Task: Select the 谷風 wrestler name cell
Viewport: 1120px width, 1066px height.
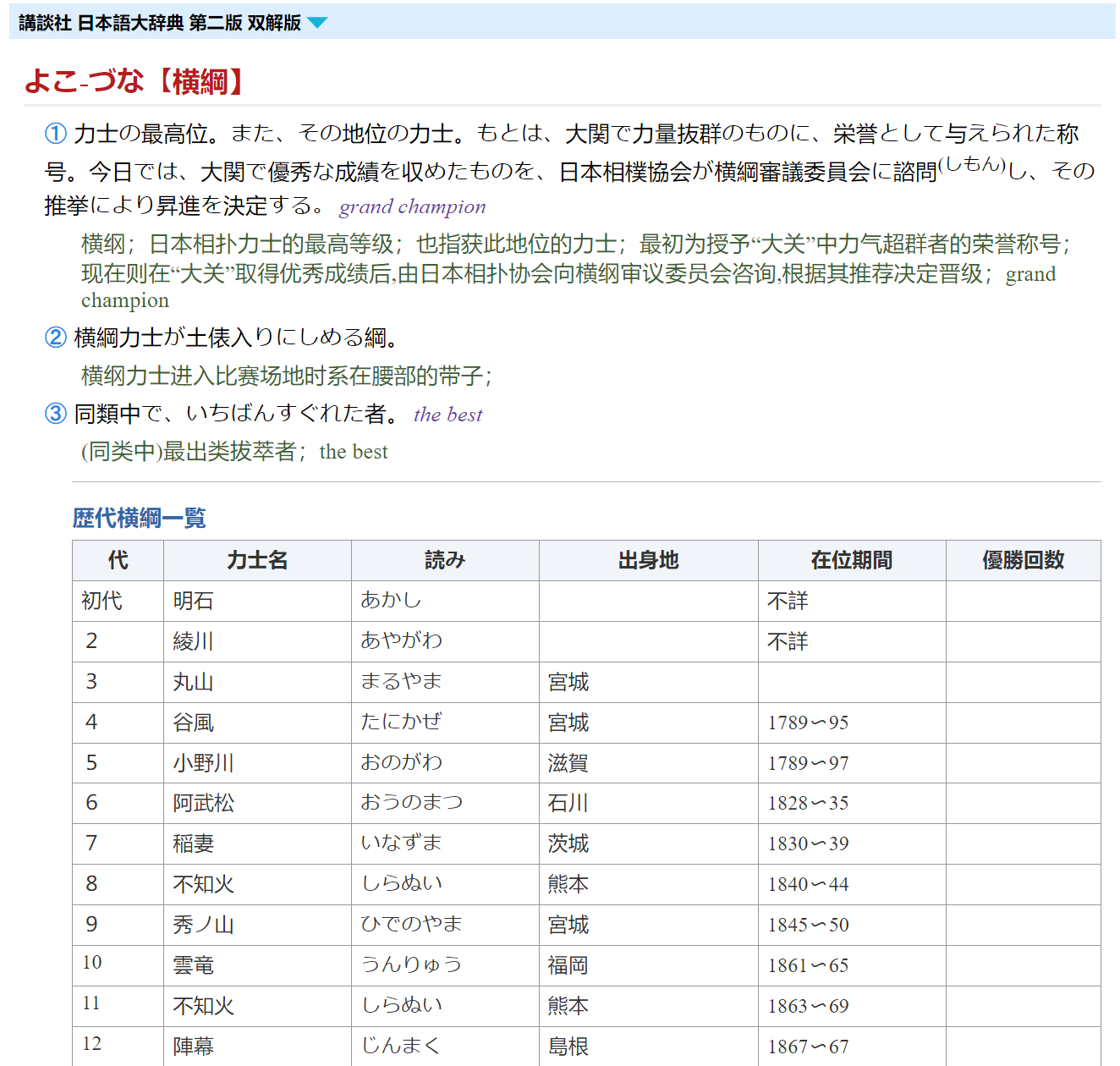Action: pyautogui.click(x=257, y=723)
